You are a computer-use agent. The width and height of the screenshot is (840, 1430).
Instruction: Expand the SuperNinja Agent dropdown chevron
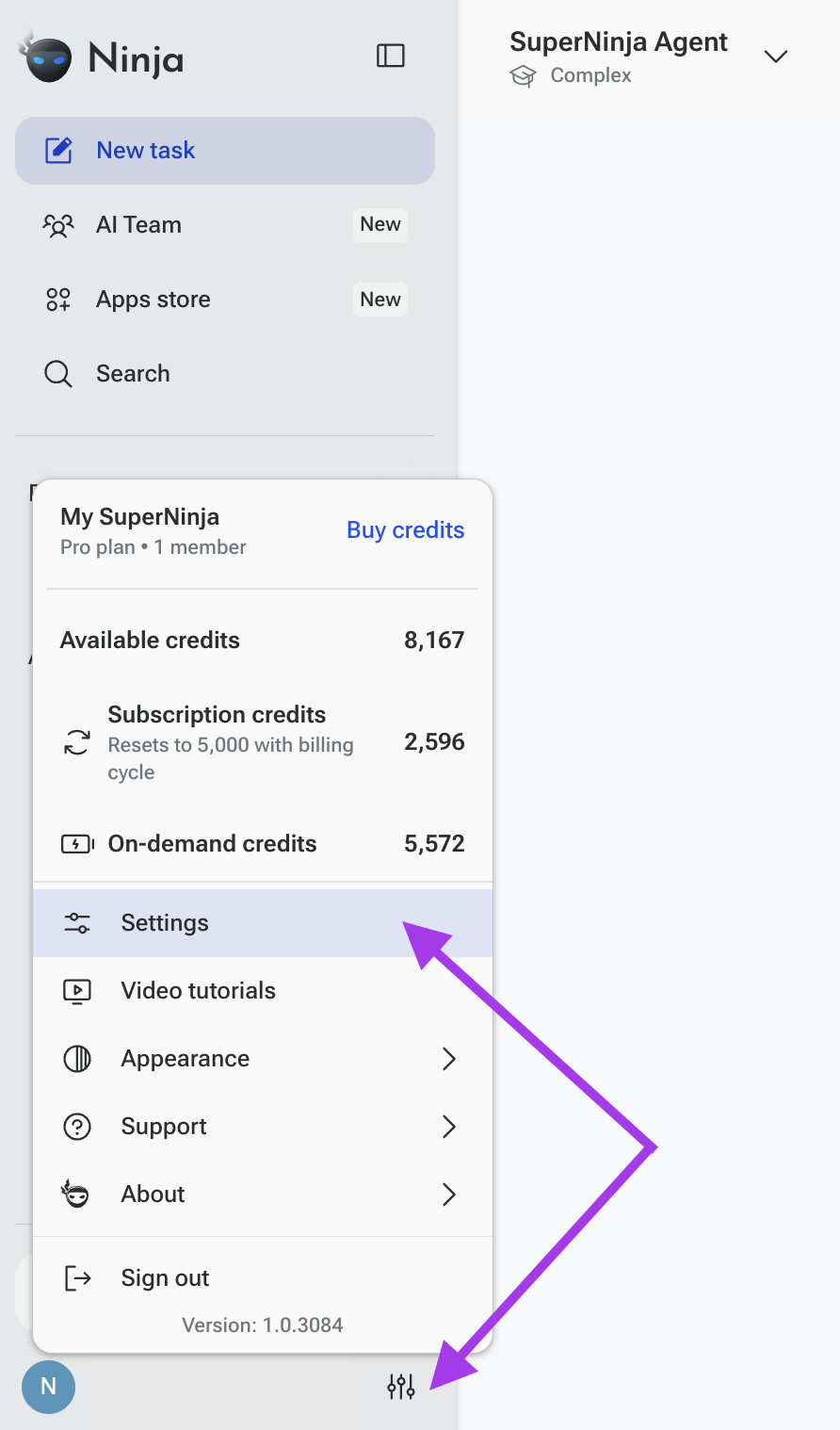pyautogui.click(x=776, y=57)
